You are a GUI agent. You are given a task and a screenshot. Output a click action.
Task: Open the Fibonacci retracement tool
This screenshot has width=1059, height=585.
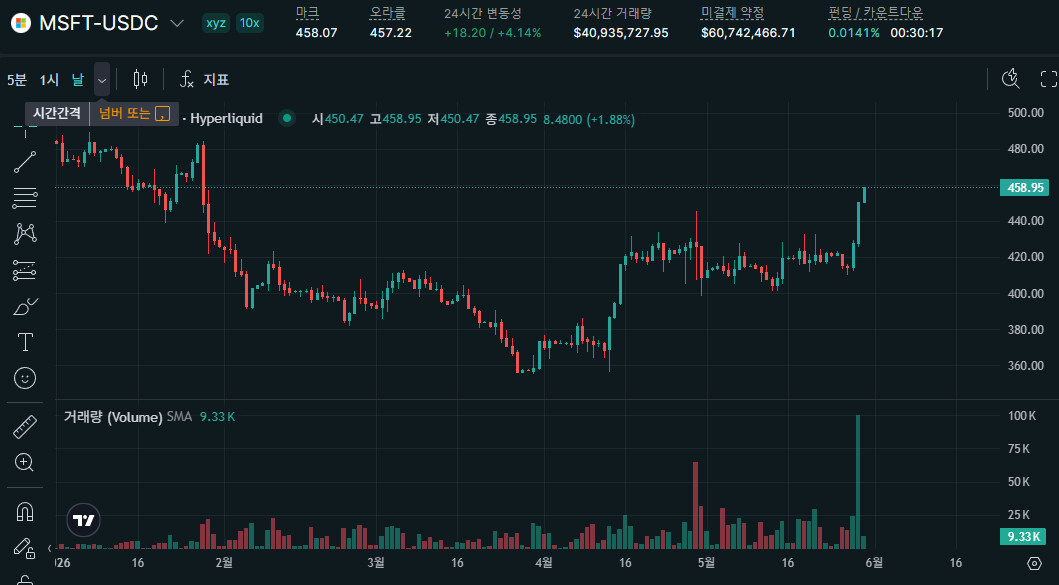(x=25, y=198)
